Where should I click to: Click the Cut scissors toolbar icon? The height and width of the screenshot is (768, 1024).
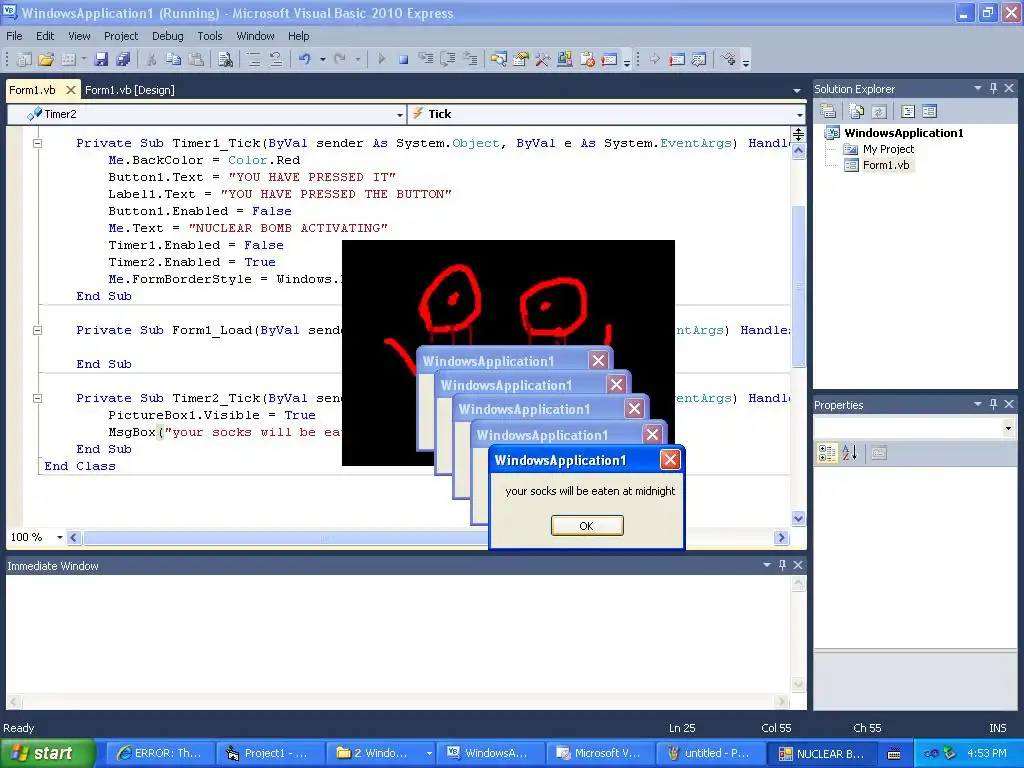coord(152,59)
